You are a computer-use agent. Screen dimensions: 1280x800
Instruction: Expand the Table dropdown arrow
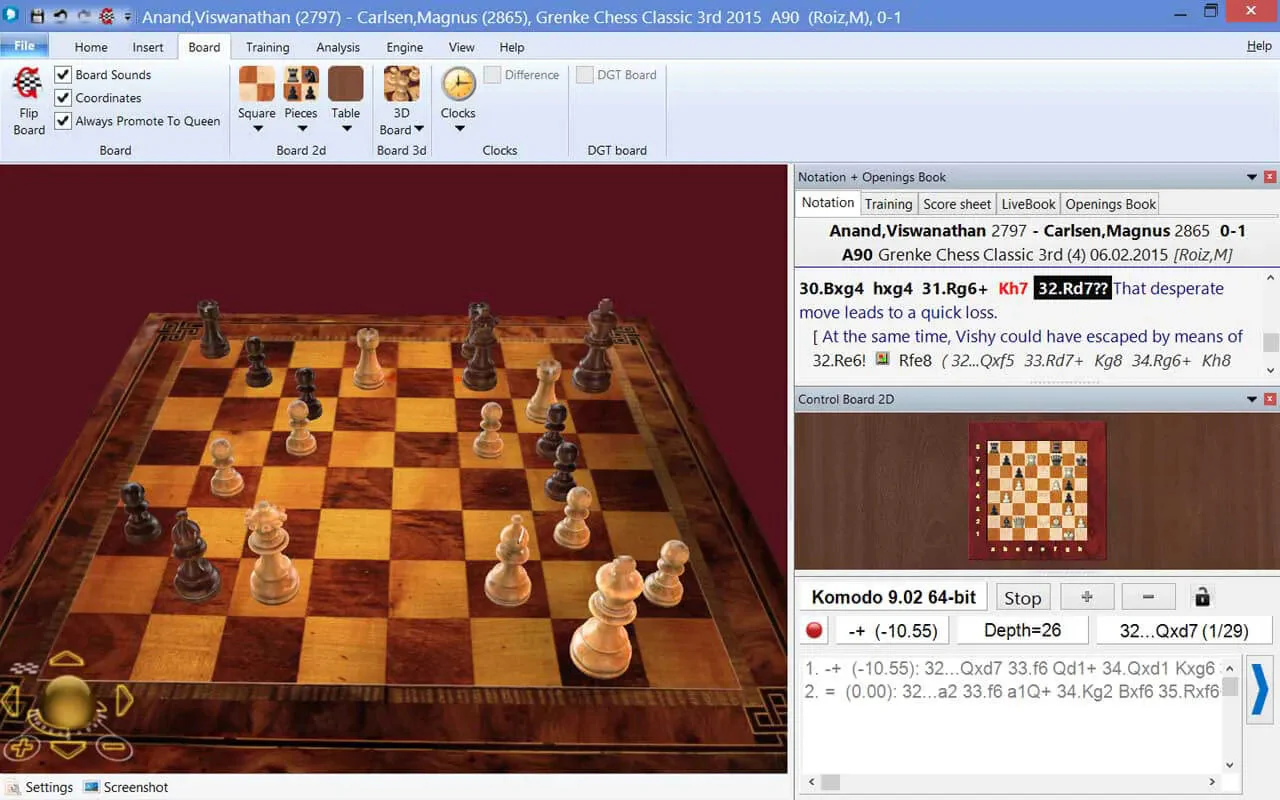[x=346, y=128]
